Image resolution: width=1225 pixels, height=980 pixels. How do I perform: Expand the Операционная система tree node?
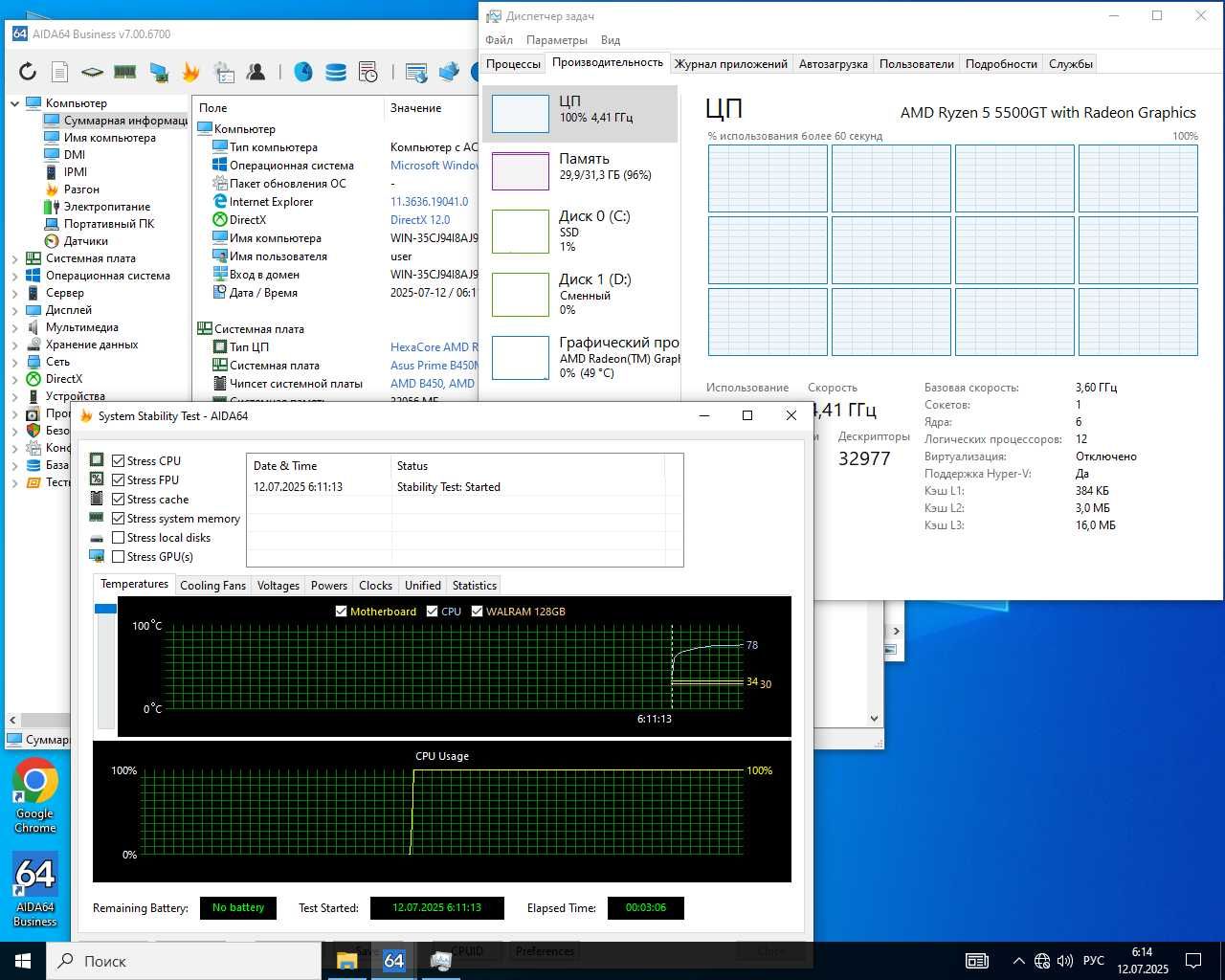tap(14, 276)
